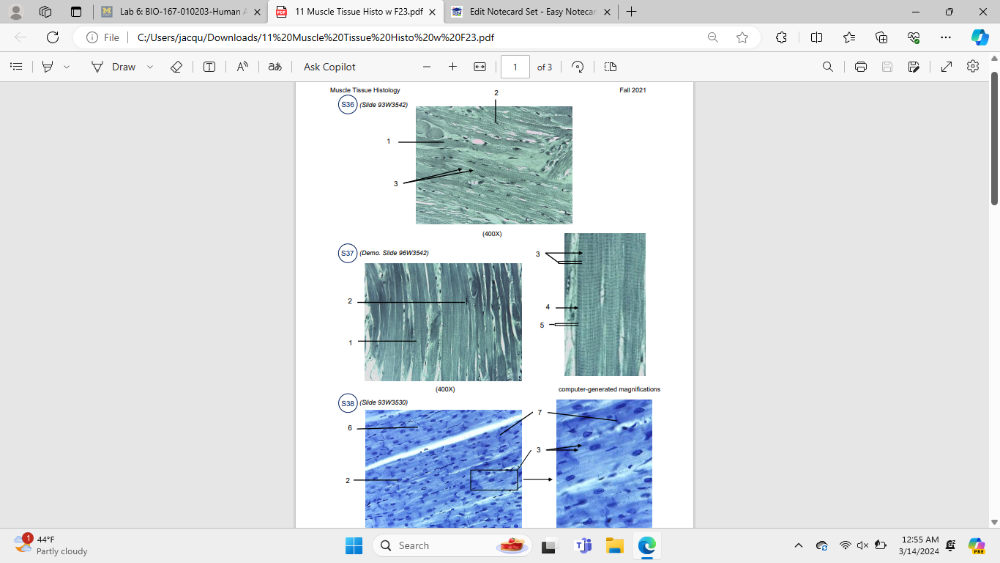
Task: Toggle the Add text tool
Action: tap(209, 67)
